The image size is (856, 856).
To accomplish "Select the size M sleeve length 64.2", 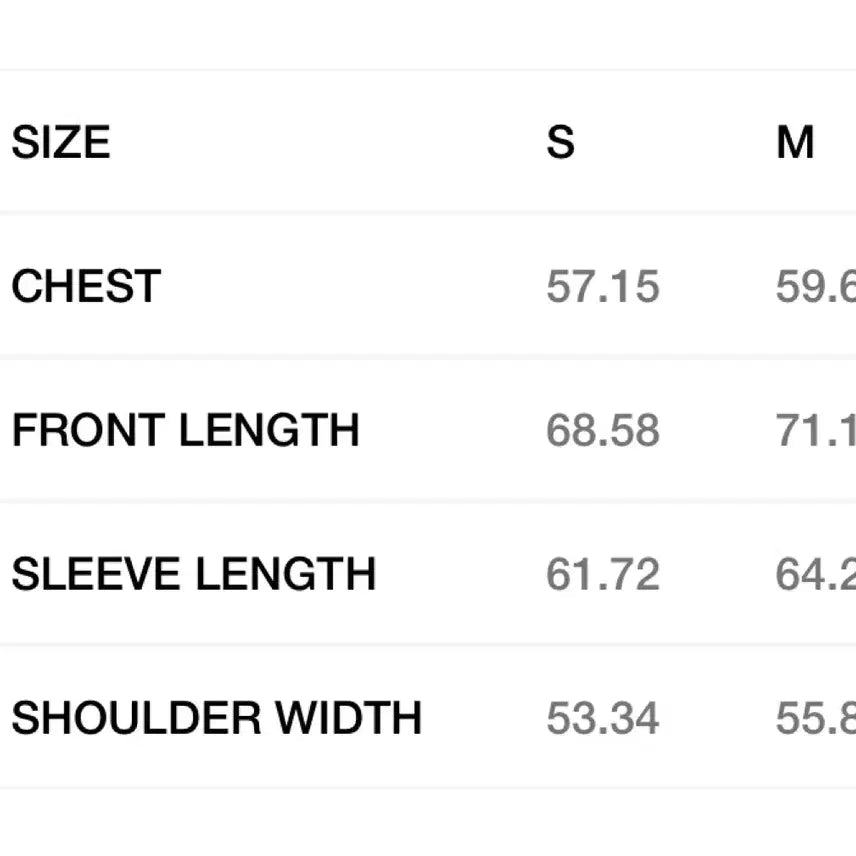I will (816, 574).
